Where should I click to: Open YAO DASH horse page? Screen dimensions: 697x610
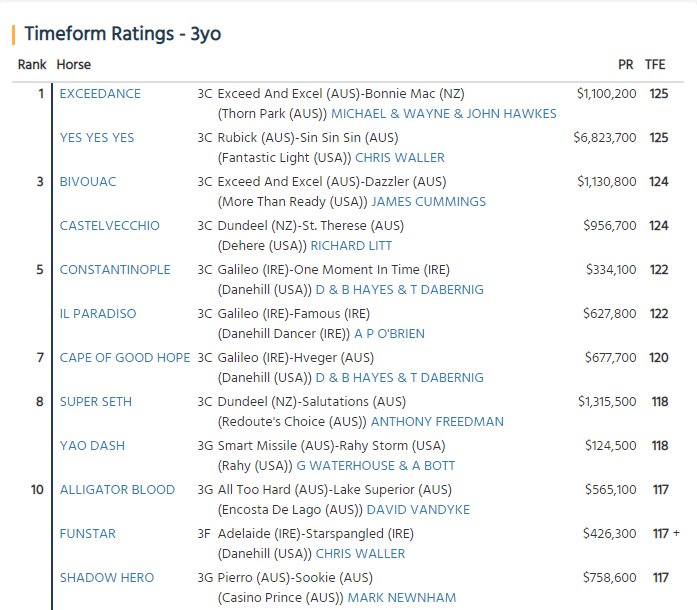coord(92,446)
